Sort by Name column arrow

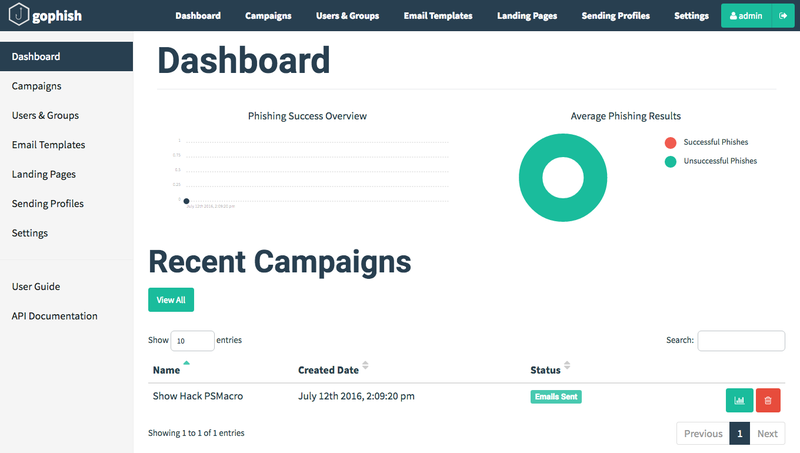tap(186, 362)
